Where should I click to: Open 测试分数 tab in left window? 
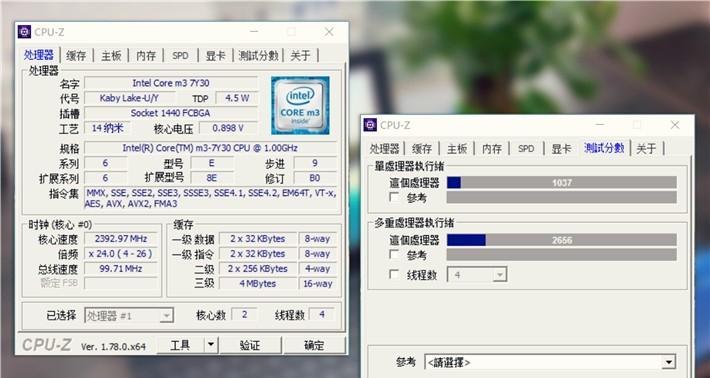[258, 56]
